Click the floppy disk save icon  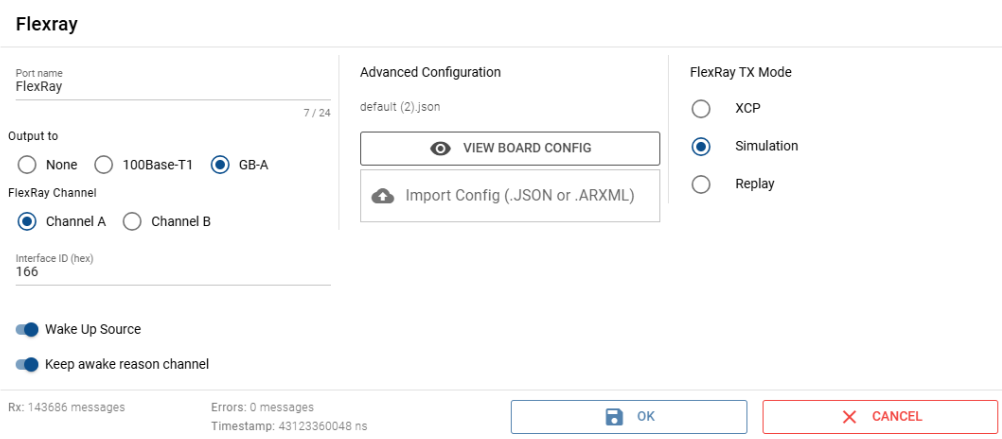pos(615,417)
